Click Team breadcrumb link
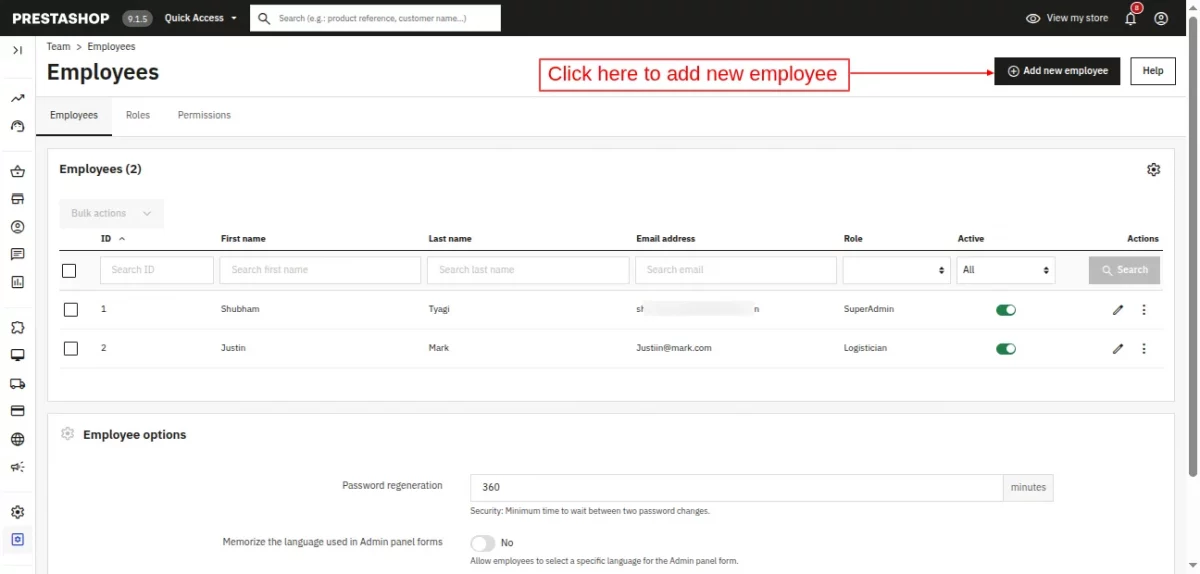The image size is (1200, 574). click(58, 47)
